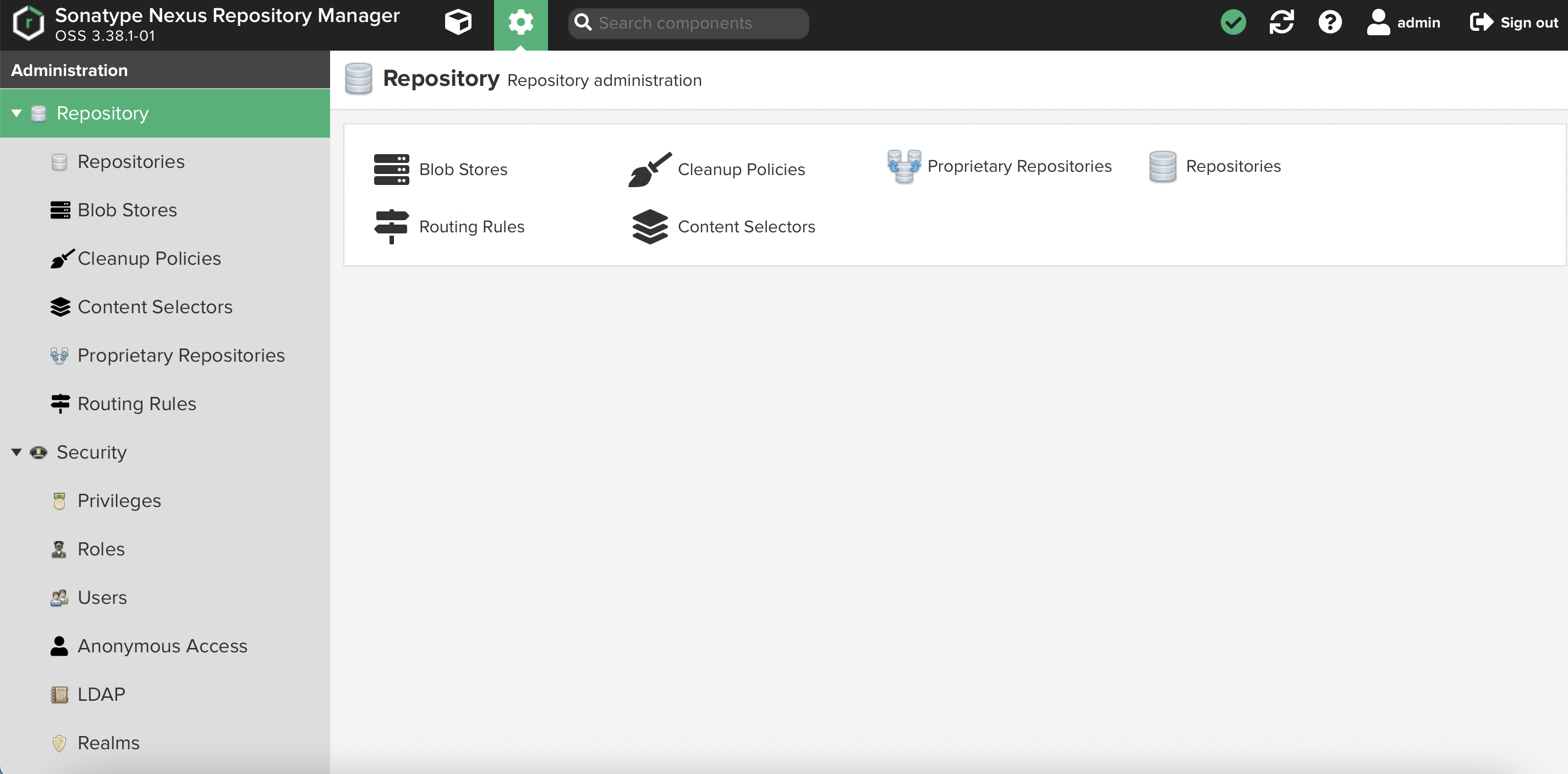
Task: Open the help question mark icon
Action: point(1329,23)
